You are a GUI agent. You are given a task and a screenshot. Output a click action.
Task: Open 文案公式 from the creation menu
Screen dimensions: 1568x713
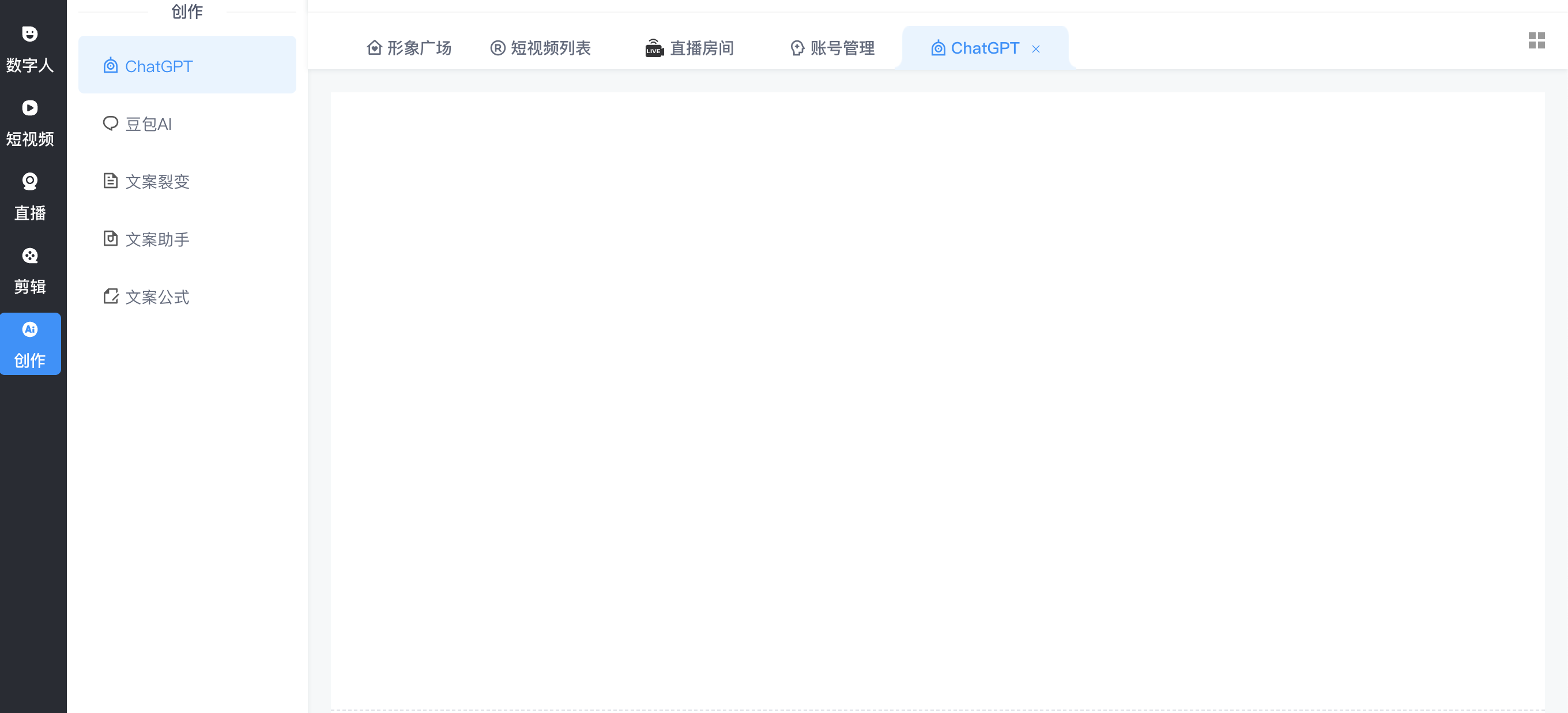pos(157,297)
